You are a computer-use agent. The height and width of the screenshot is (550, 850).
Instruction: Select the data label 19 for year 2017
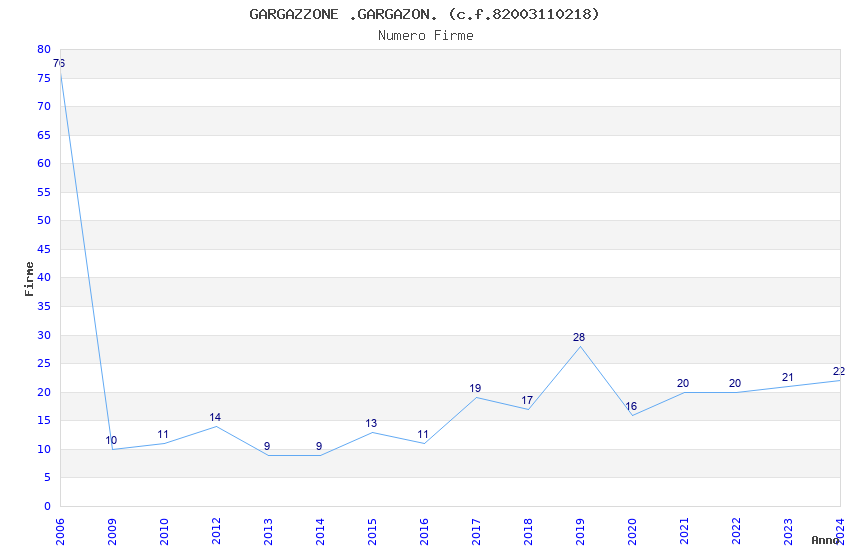pos(475,389)
